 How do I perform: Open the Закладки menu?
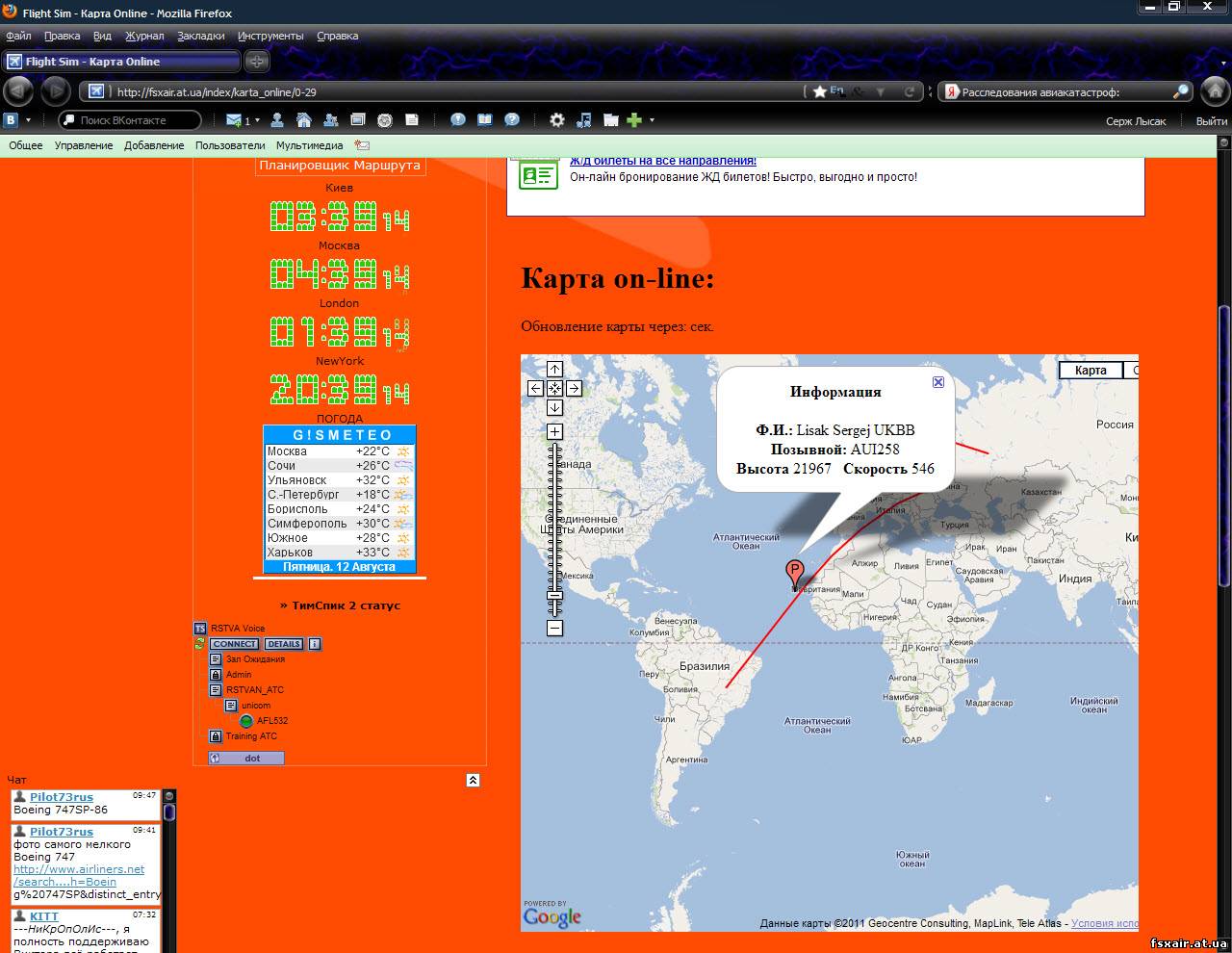click(x=200, y=36)
